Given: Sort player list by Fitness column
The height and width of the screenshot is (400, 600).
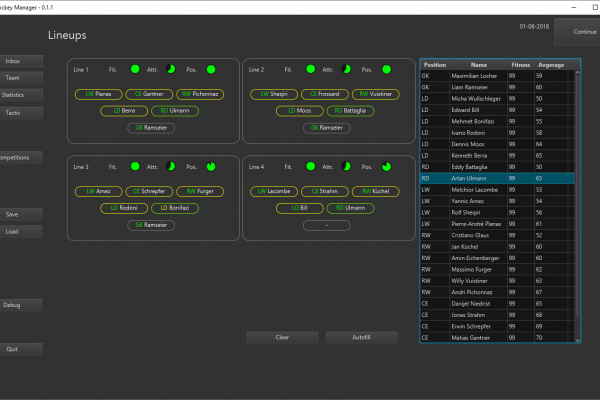Looking at the screenshot, I should tap(520, 65).
